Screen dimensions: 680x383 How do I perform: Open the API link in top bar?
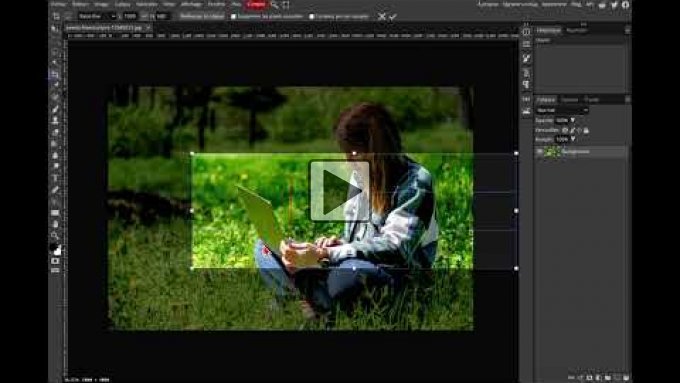[x=589, y=4]
